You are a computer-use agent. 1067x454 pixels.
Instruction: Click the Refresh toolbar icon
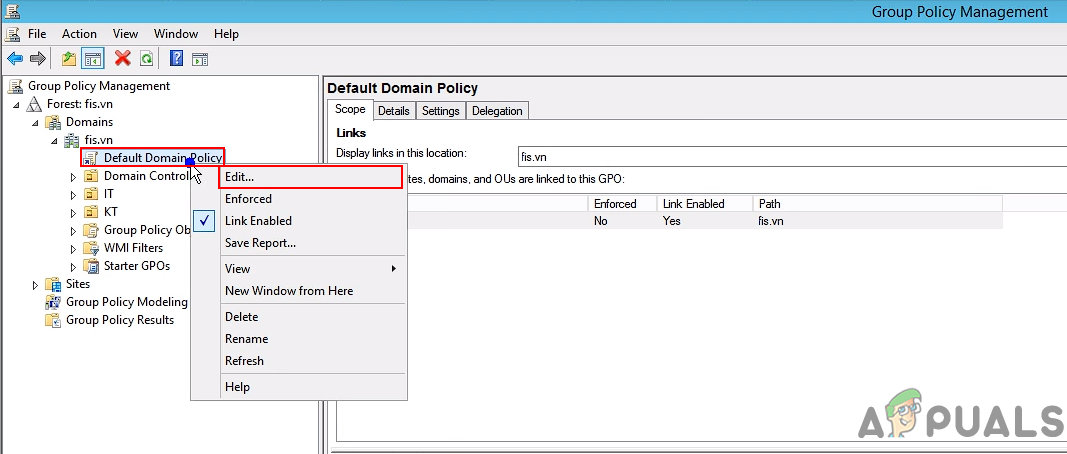tap(146, 59)
